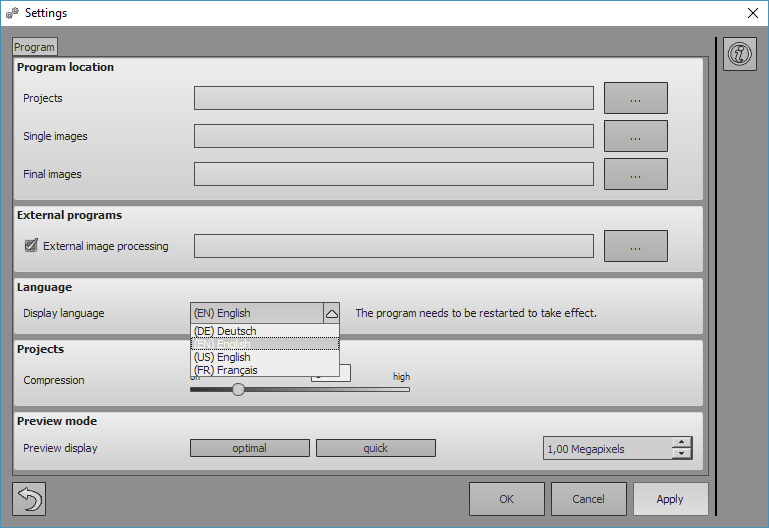
Task: Click the restart notice text
Action: [x=476, y=313]
